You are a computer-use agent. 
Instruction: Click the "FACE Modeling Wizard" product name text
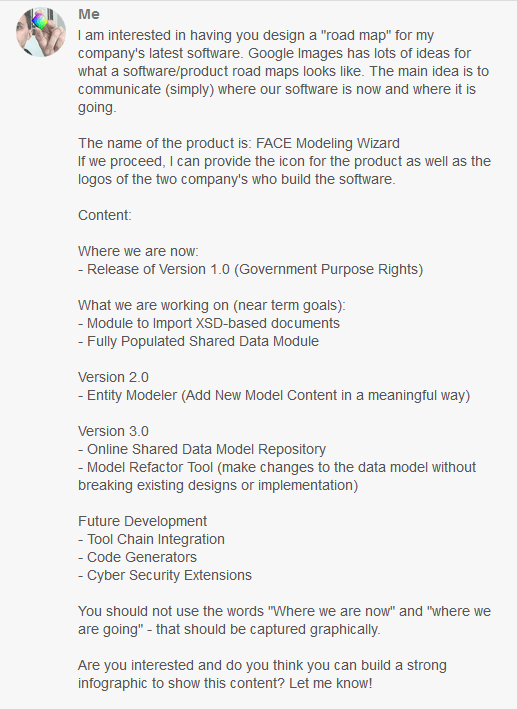(327, 143)
